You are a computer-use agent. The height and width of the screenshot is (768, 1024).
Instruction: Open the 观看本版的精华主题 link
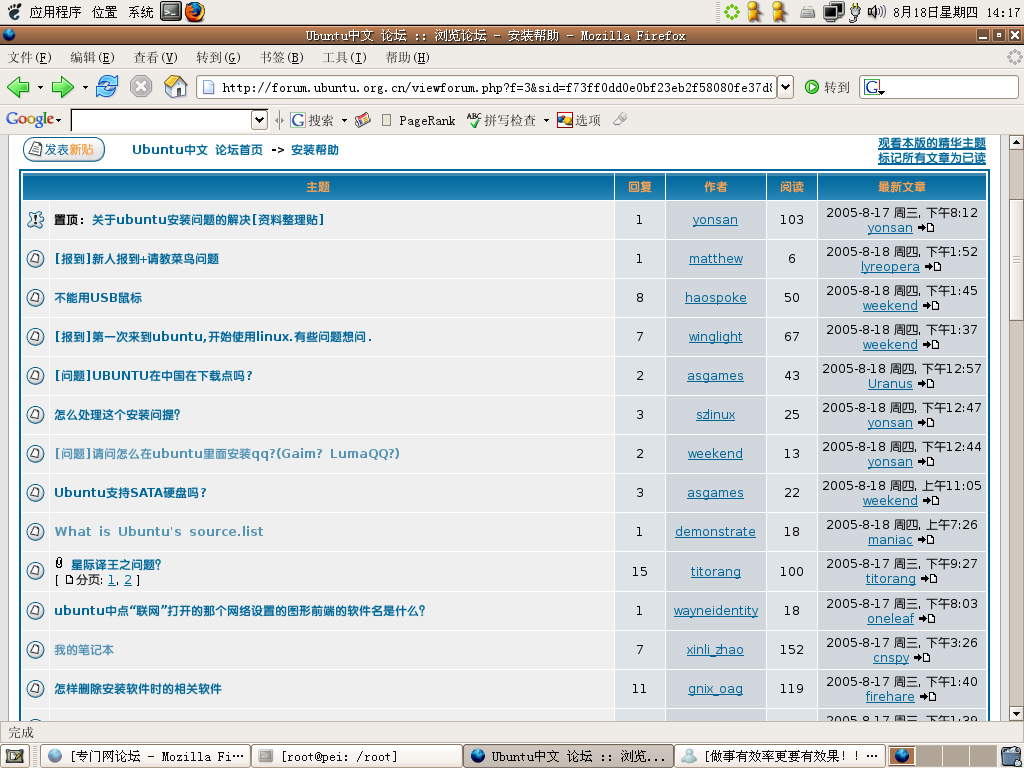[931, 143]
